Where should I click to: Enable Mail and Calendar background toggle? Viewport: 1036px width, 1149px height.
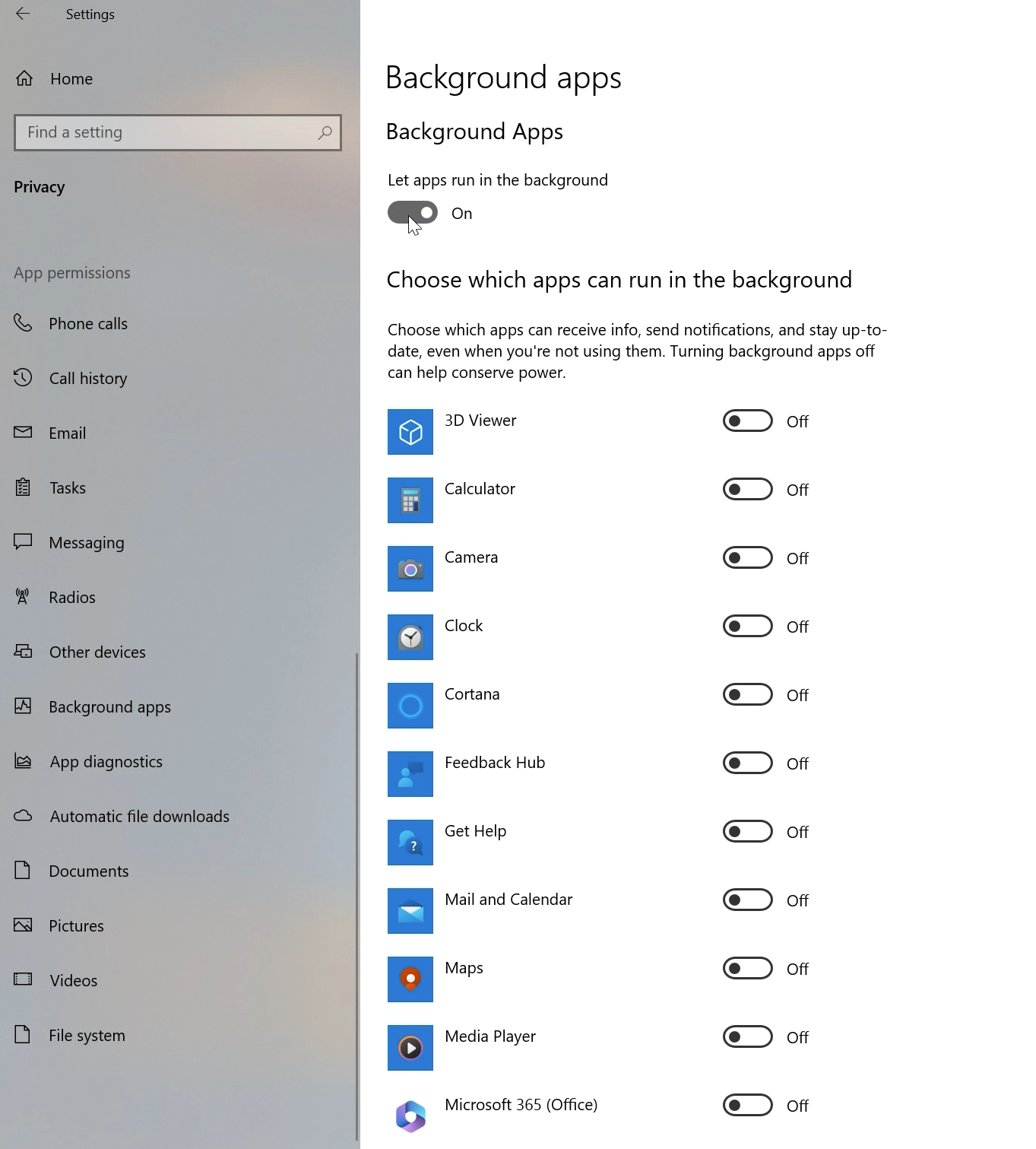(x=748, y=900)
